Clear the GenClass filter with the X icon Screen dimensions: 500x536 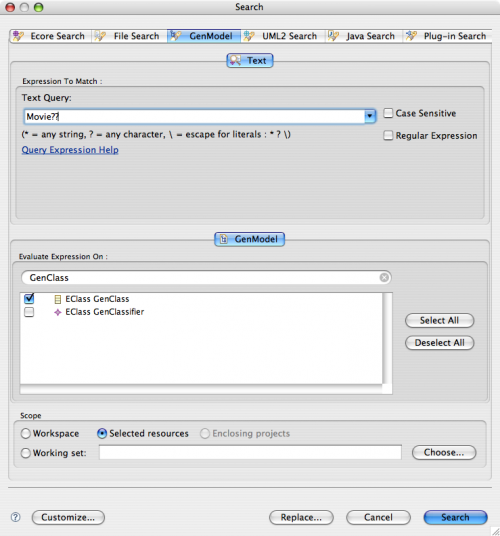pyautogui.click(x=384, y=278)
